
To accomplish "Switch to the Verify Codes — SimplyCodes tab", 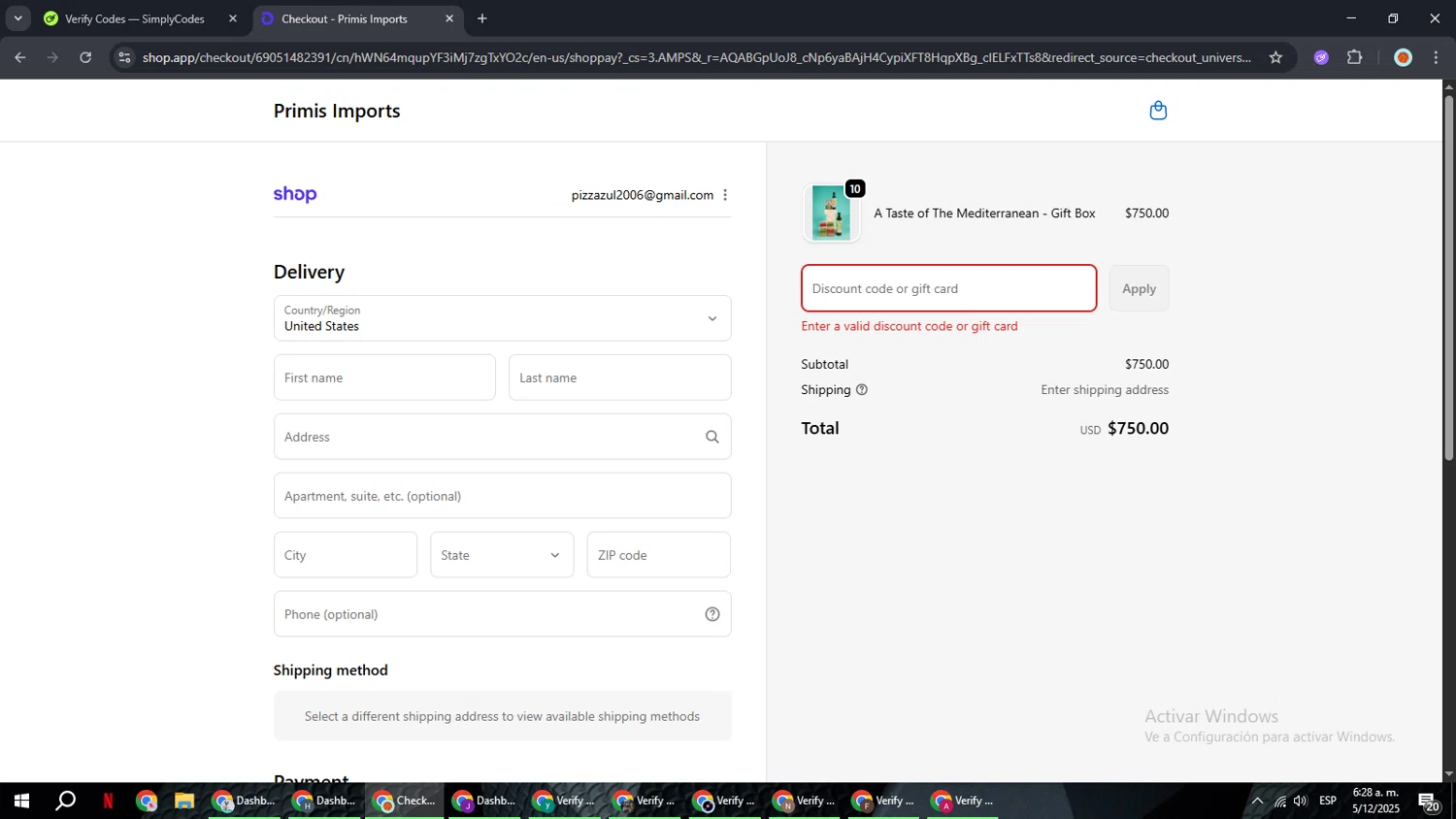I will [135, 18].
